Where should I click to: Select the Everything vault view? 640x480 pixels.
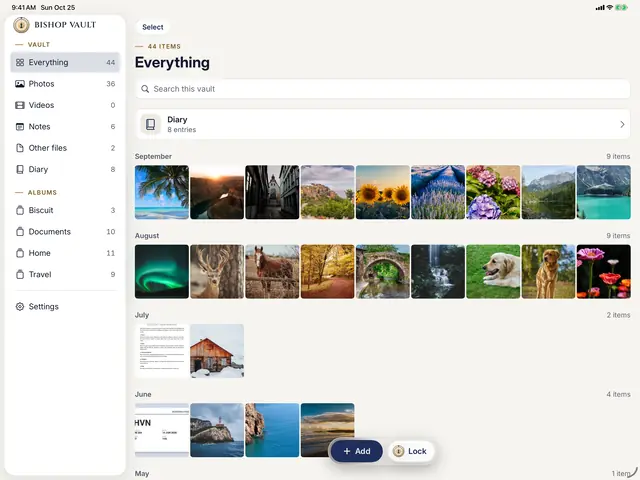[65, 62]
